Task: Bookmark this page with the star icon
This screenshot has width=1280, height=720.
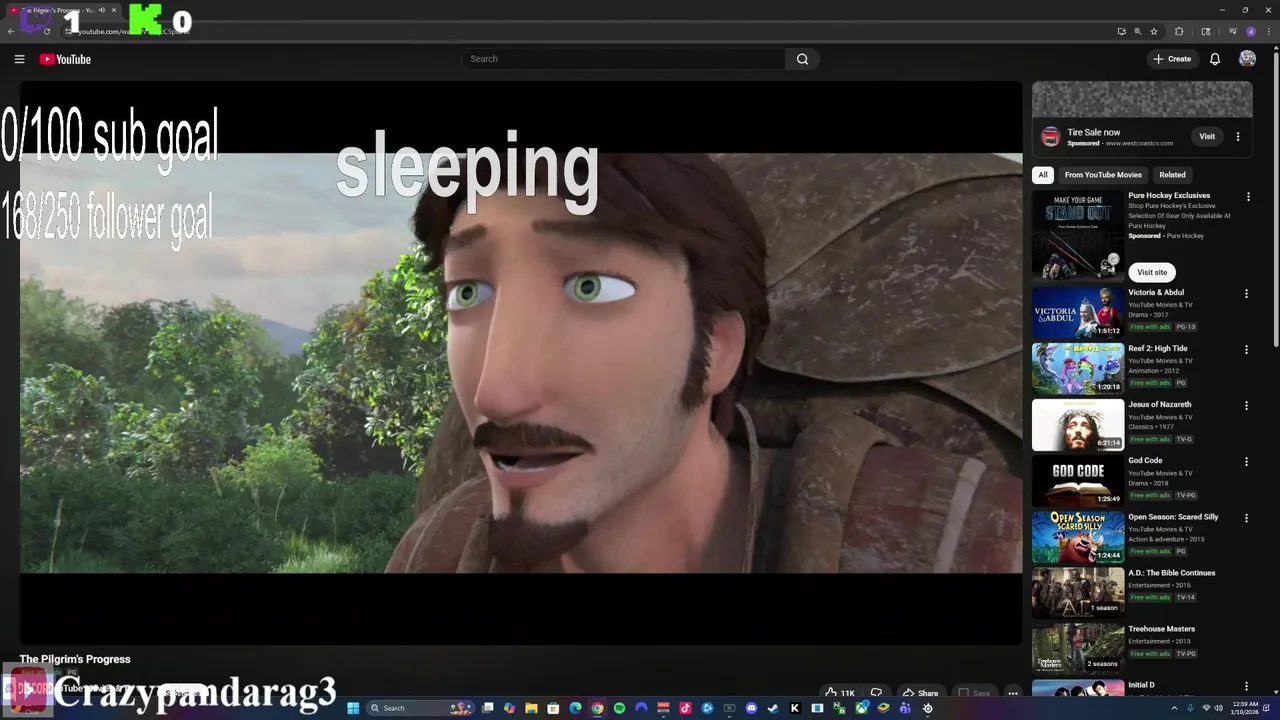Action: pos(1154,31)
